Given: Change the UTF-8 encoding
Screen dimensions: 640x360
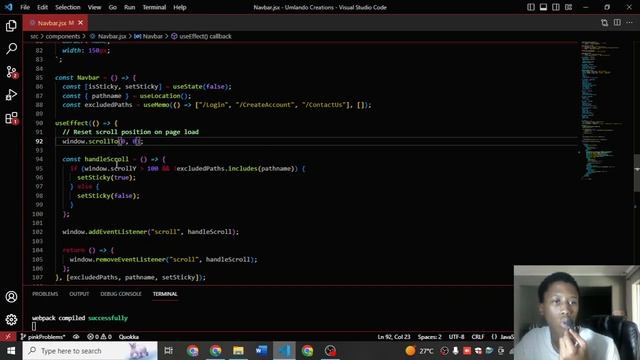Looking at the screenshot, I should (x=456, y=337).
